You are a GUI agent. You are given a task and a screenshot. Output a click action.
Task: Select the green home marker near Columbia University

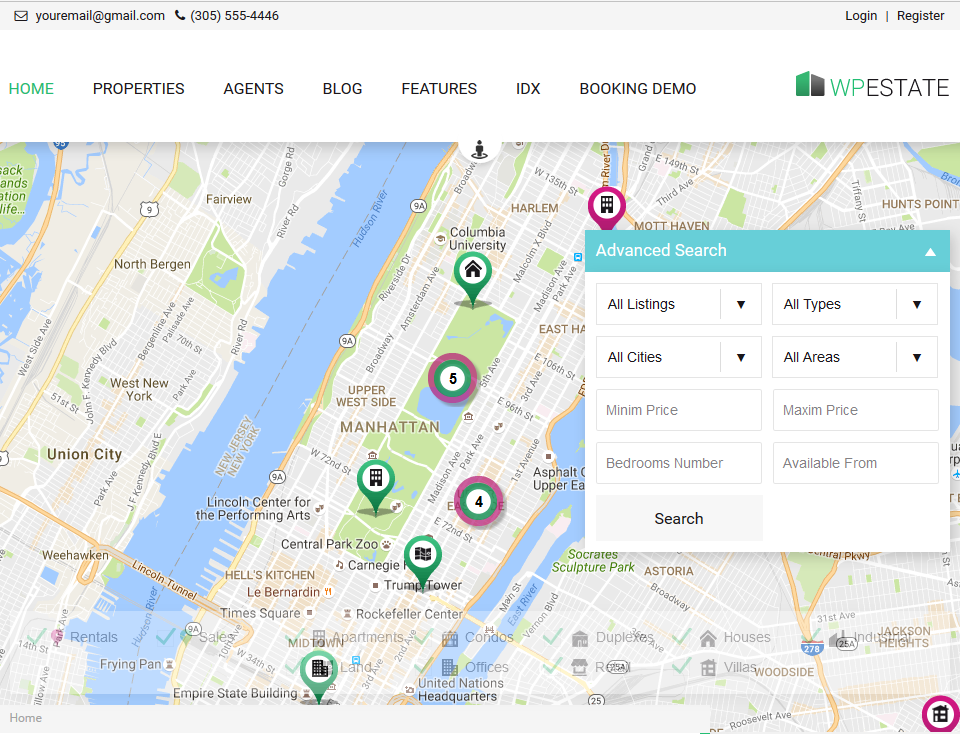pyautogui.click(x=472, y=271)
